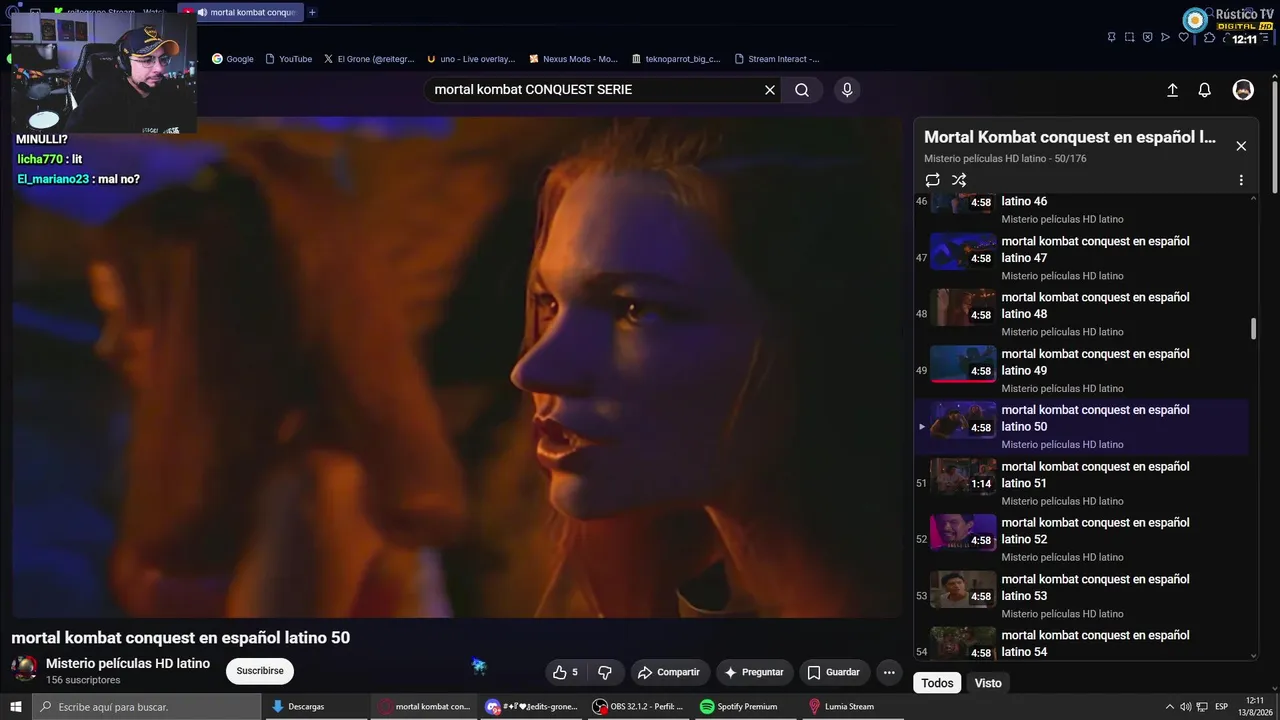
Task: Save video with Guardar button
Action: [834, 672]
